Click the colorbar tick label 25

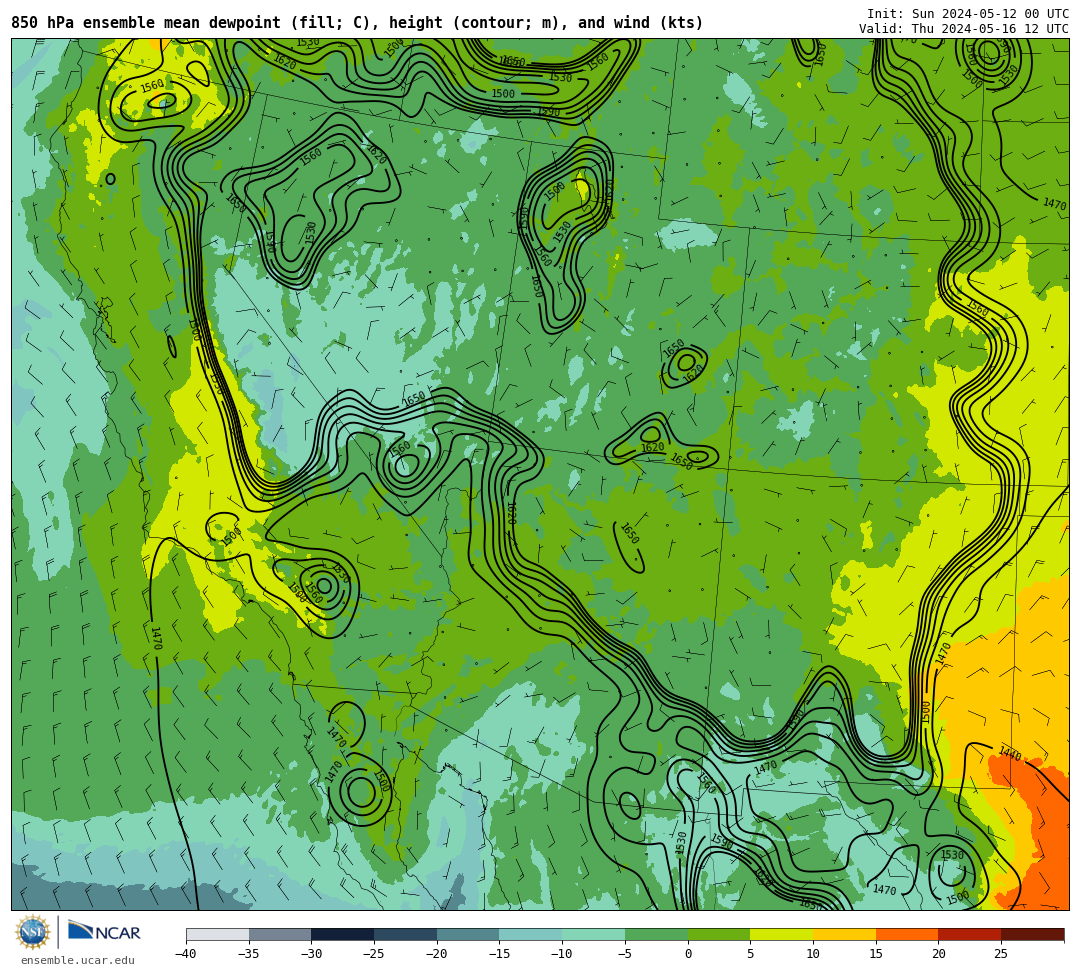point(1001,954)
